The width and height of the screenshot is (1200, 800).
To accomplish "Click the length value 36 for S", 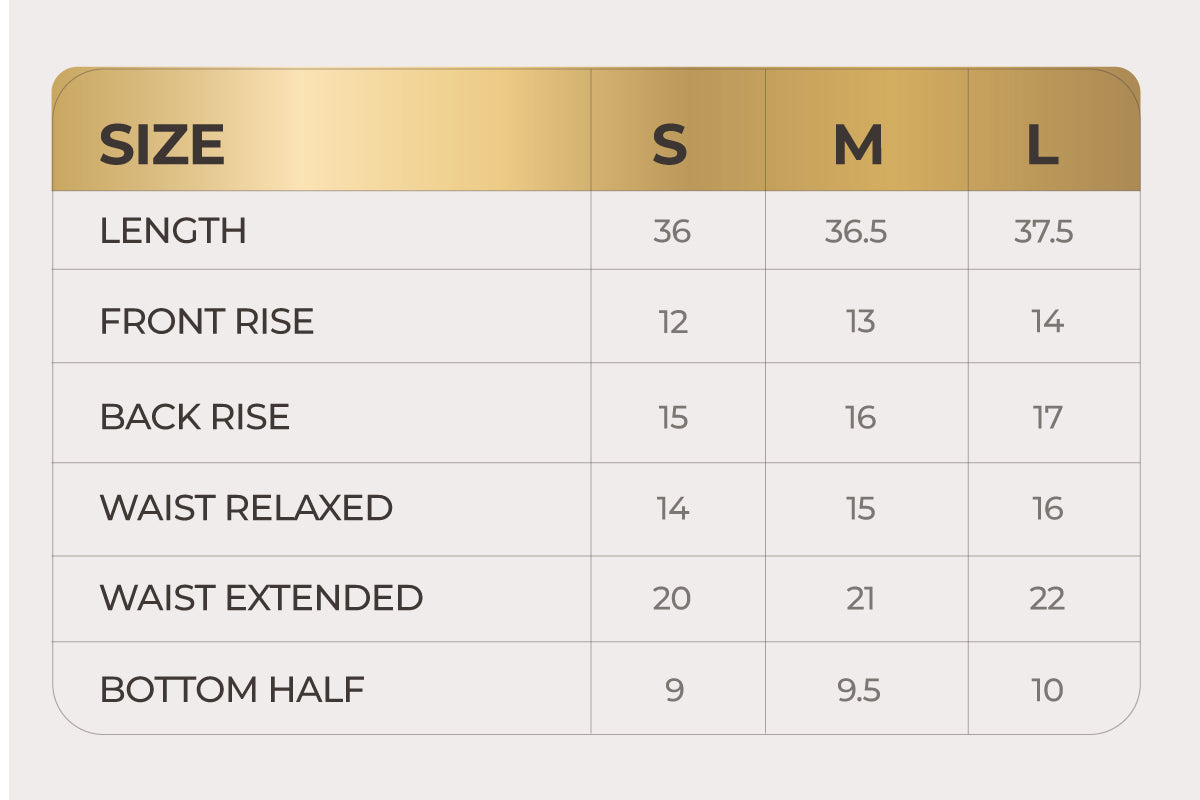I will pyautogui.click(x=672, y=232).
